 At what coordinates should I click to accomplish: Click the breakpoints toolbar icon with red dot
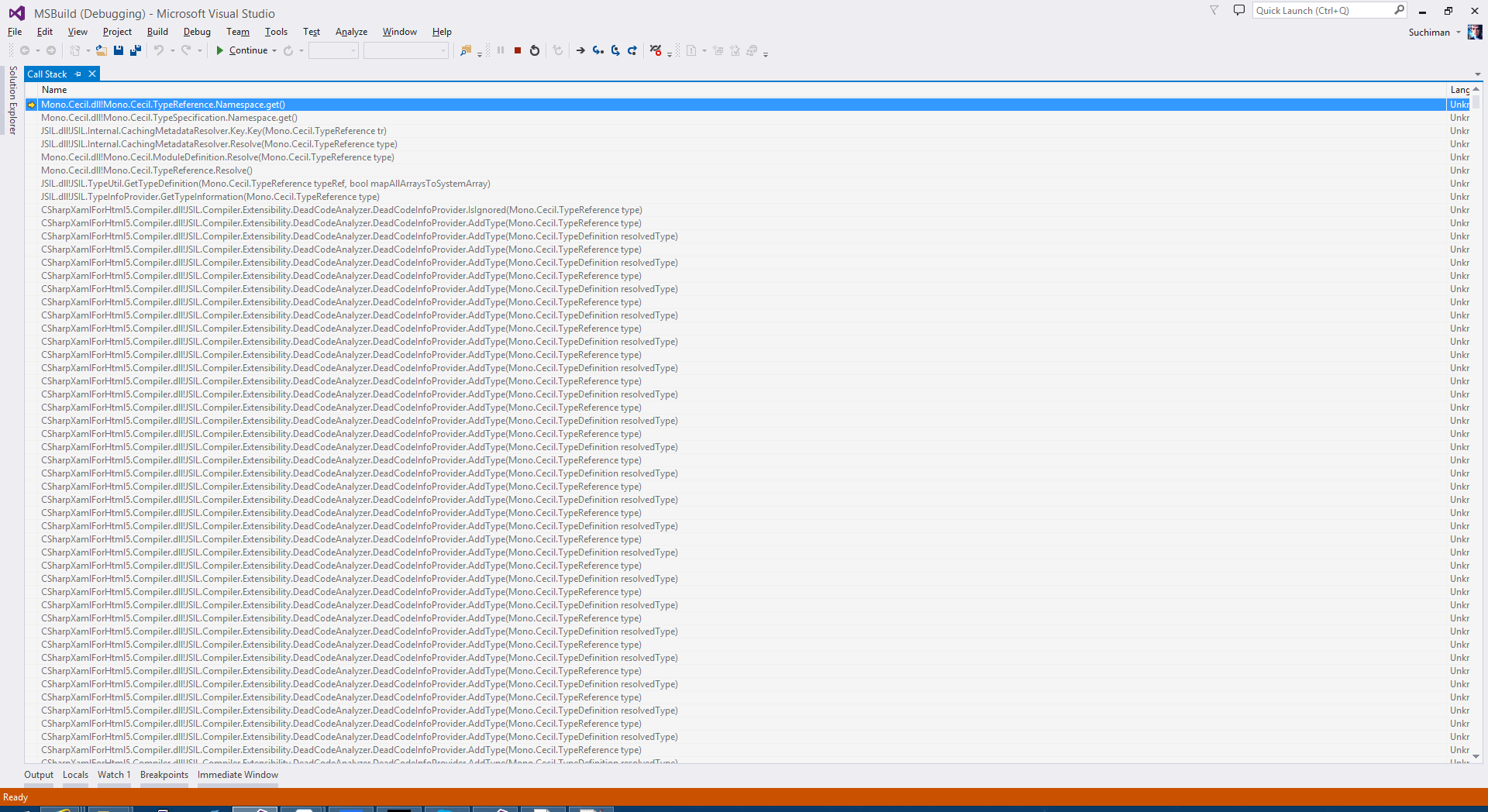[x=656, y=50]
